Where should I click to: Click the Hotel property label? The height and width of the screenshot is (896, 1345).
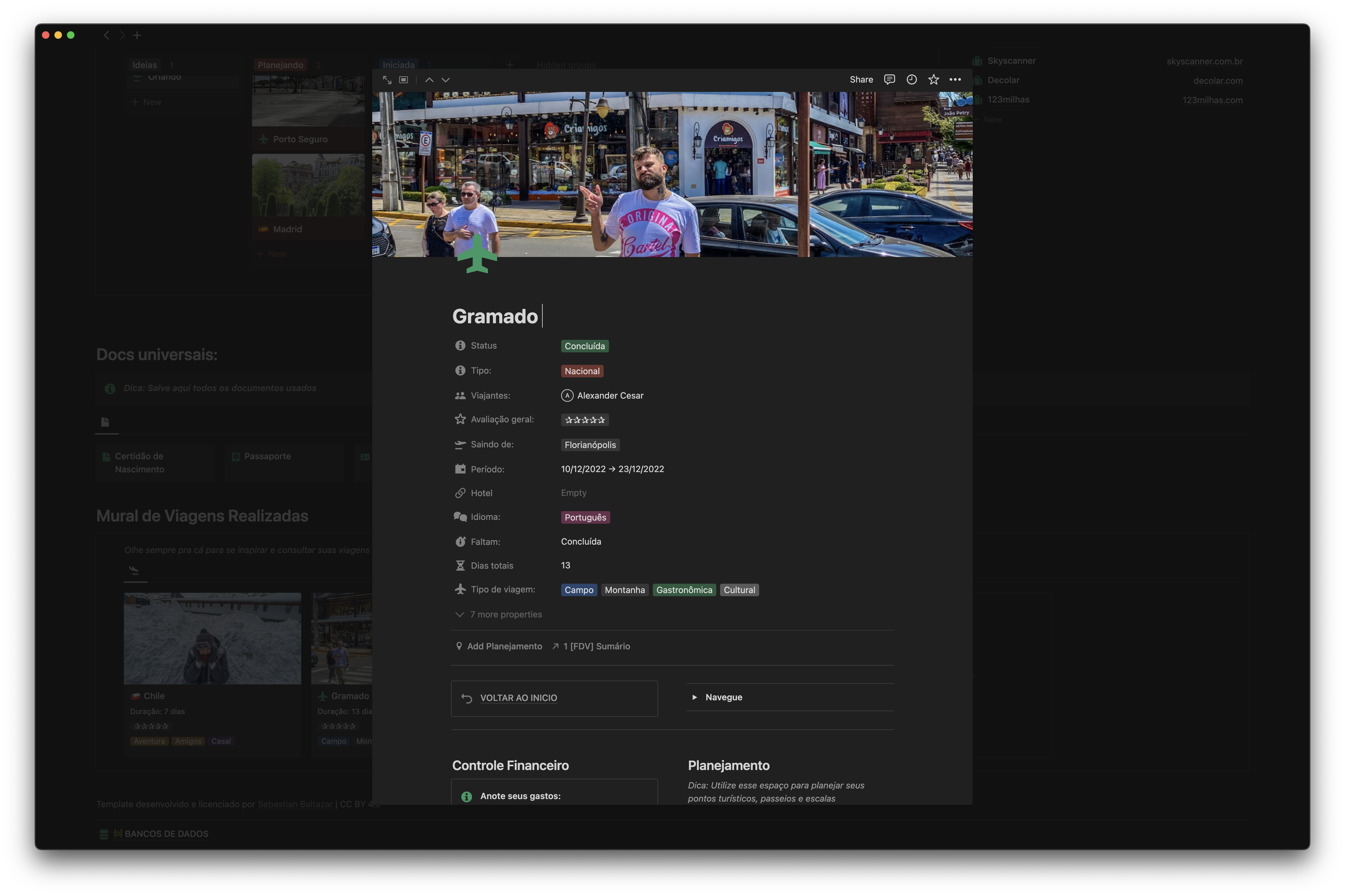481,493
